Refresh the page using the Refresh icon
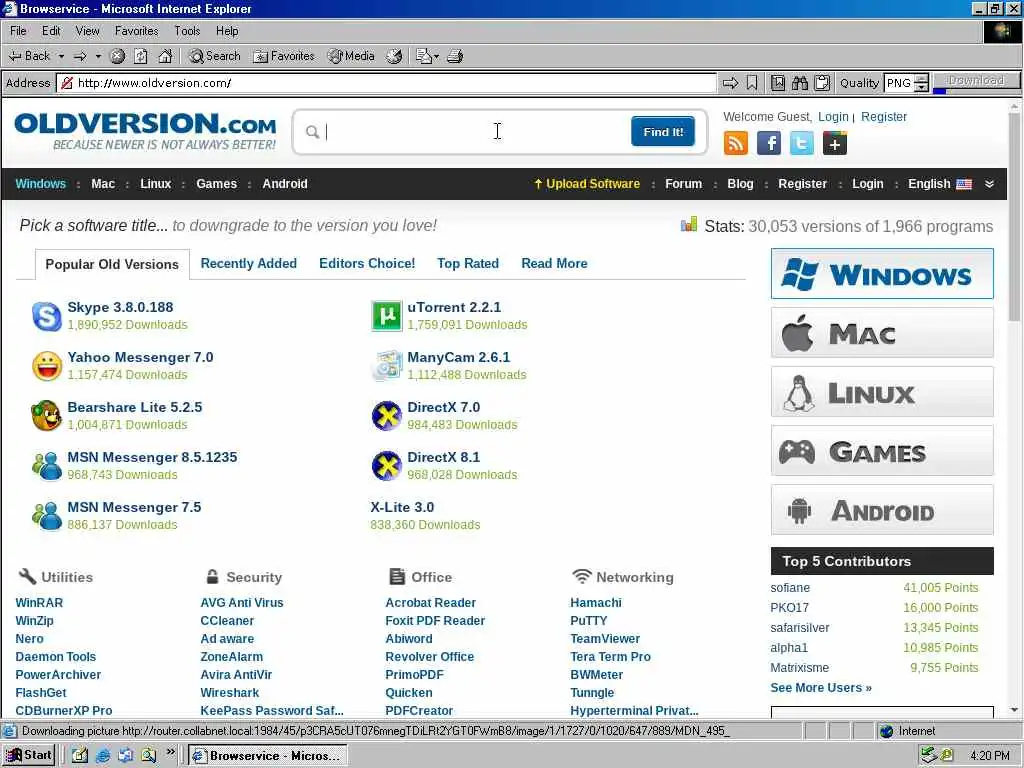The height and width of the screenshot is (768, 1024). coord(141,56)
